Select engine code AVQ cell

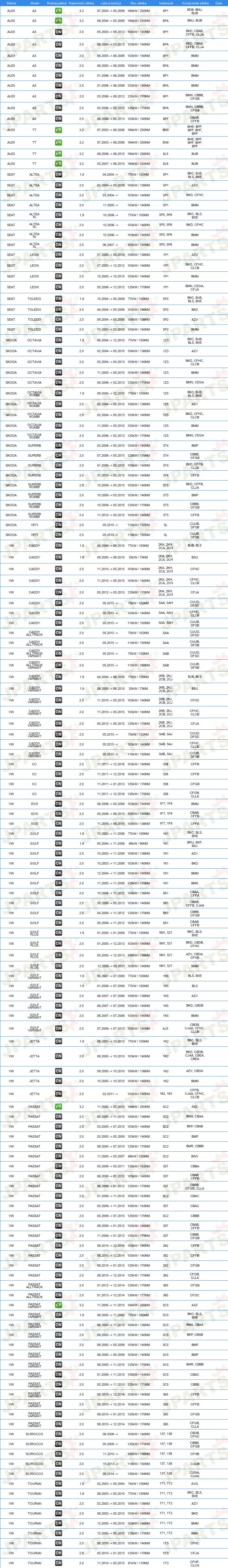tap(194, 1483)
